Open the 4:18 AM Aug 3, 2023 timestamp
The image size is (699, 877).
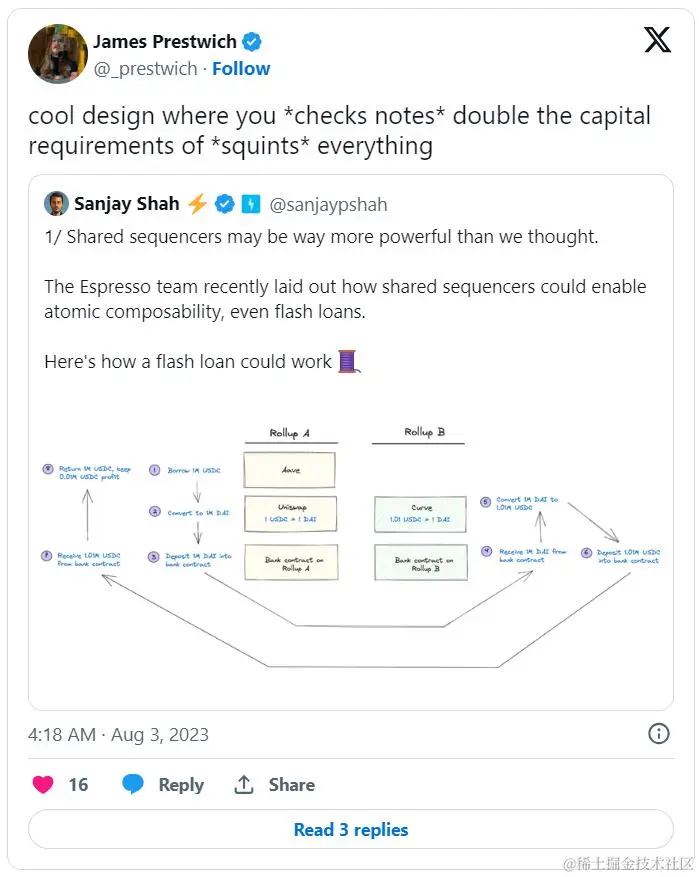pyautogui.click(x=118, y=734)
